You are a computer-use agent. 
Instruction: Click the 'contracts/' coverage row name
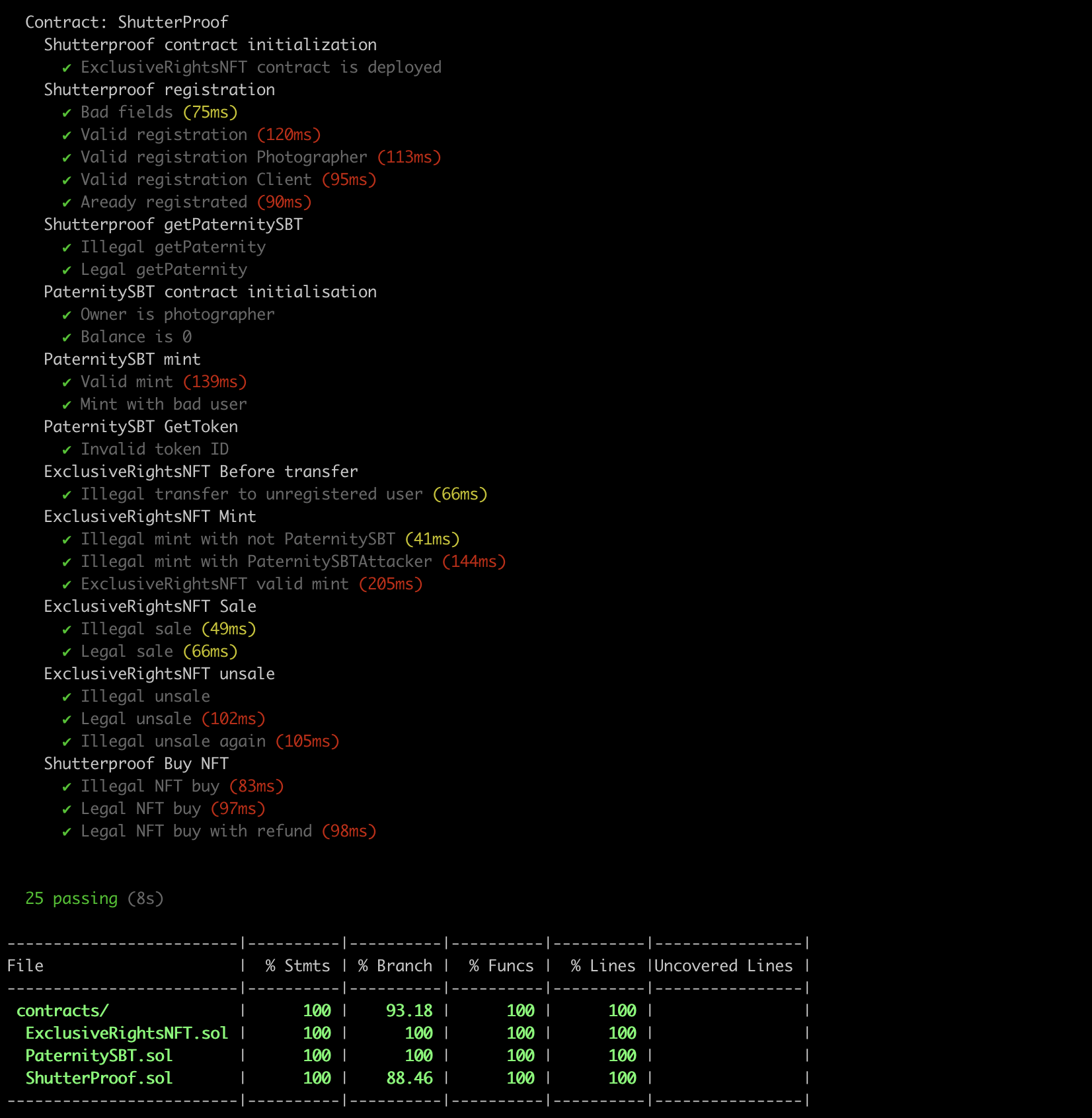coord(62,1011)
